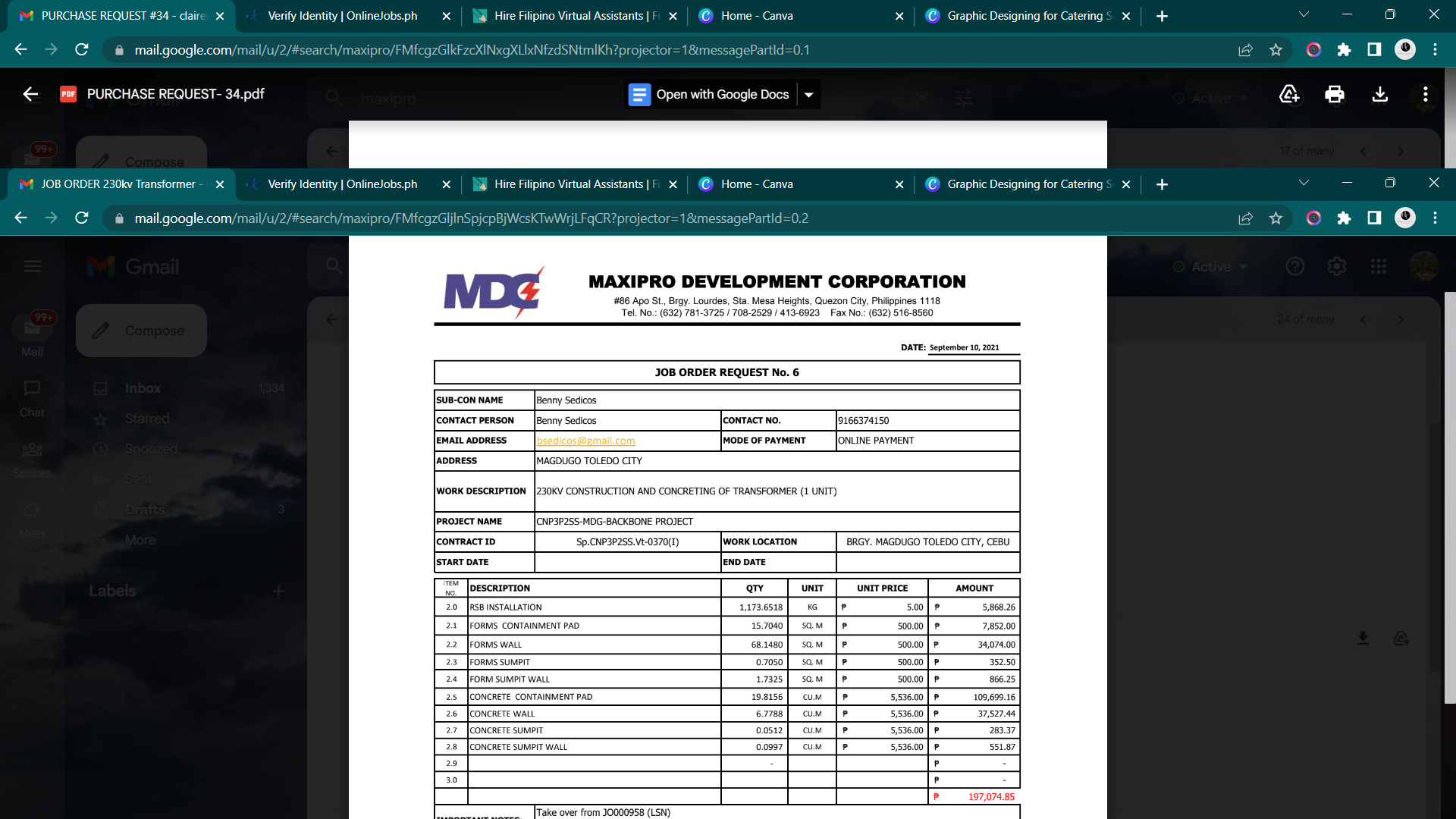Open tab search chevron in upper window
Image resolution: width=1456 pixels, height=819 pixels.
click(x=1304, y=14)
